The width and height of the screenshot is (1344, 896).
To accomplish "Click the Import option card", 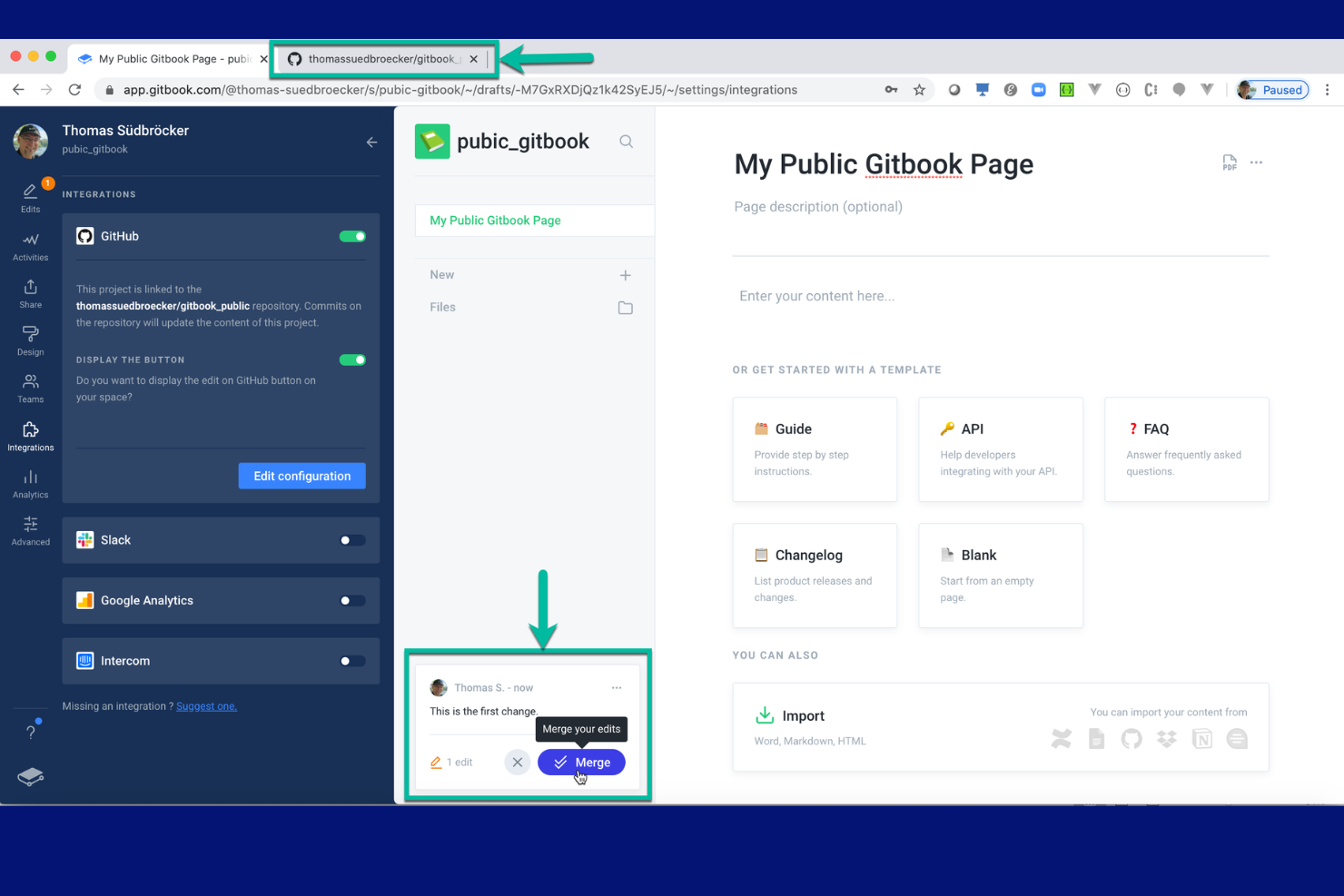I will pyautogui.click(x=1001, y=727).
